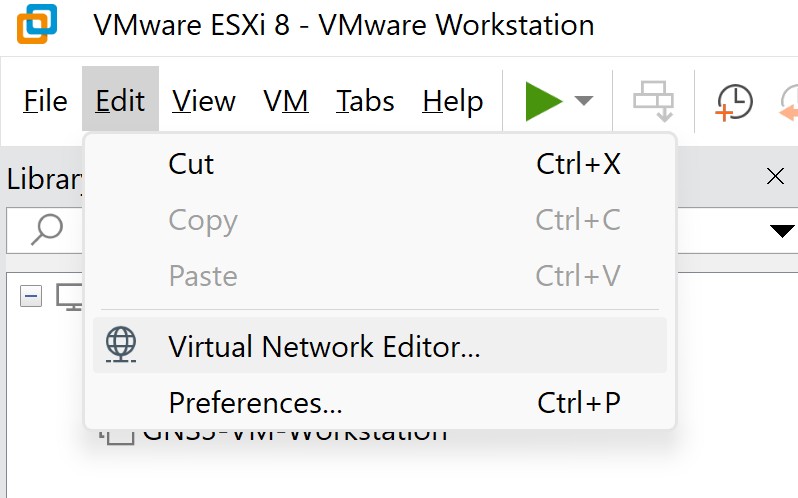Open the Tabs menu
The width and height of the screenshot is (798, 498).
click(x=365, y=101)
